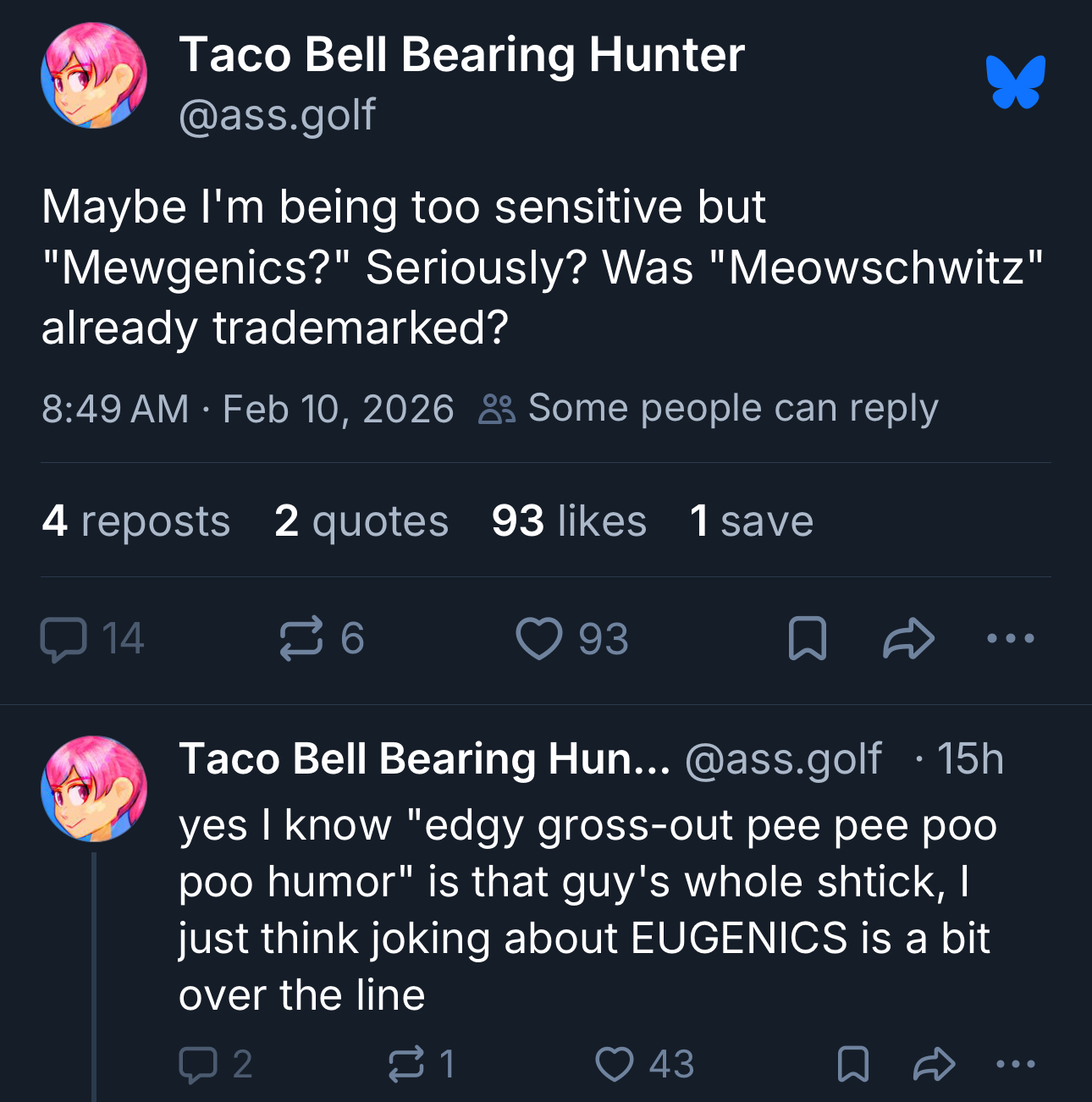
Task: Reply to the main Mewgenics post
Action: 63,638
